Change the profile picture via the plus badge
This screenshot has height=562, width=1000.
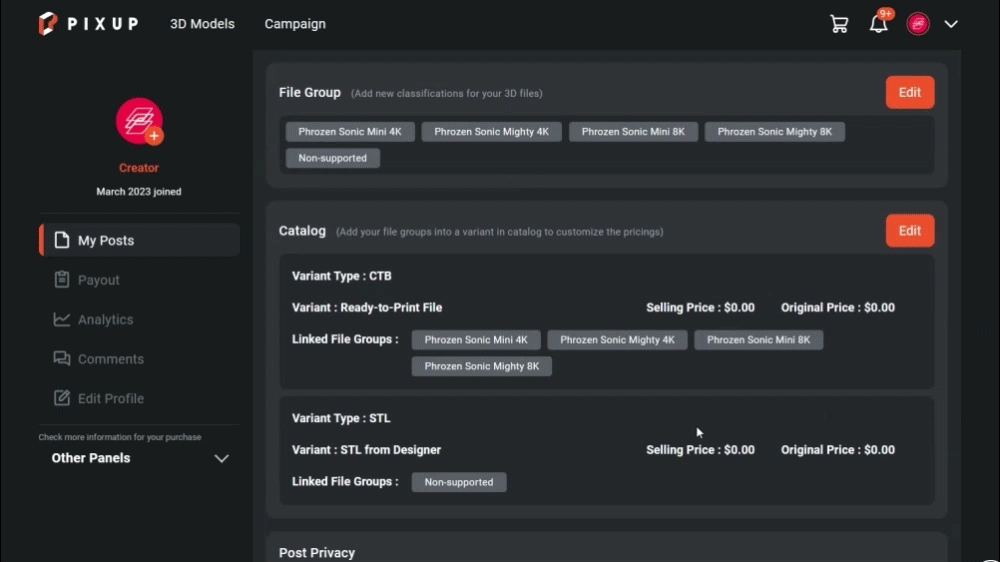pyautogui.click(x=154, y=136)
